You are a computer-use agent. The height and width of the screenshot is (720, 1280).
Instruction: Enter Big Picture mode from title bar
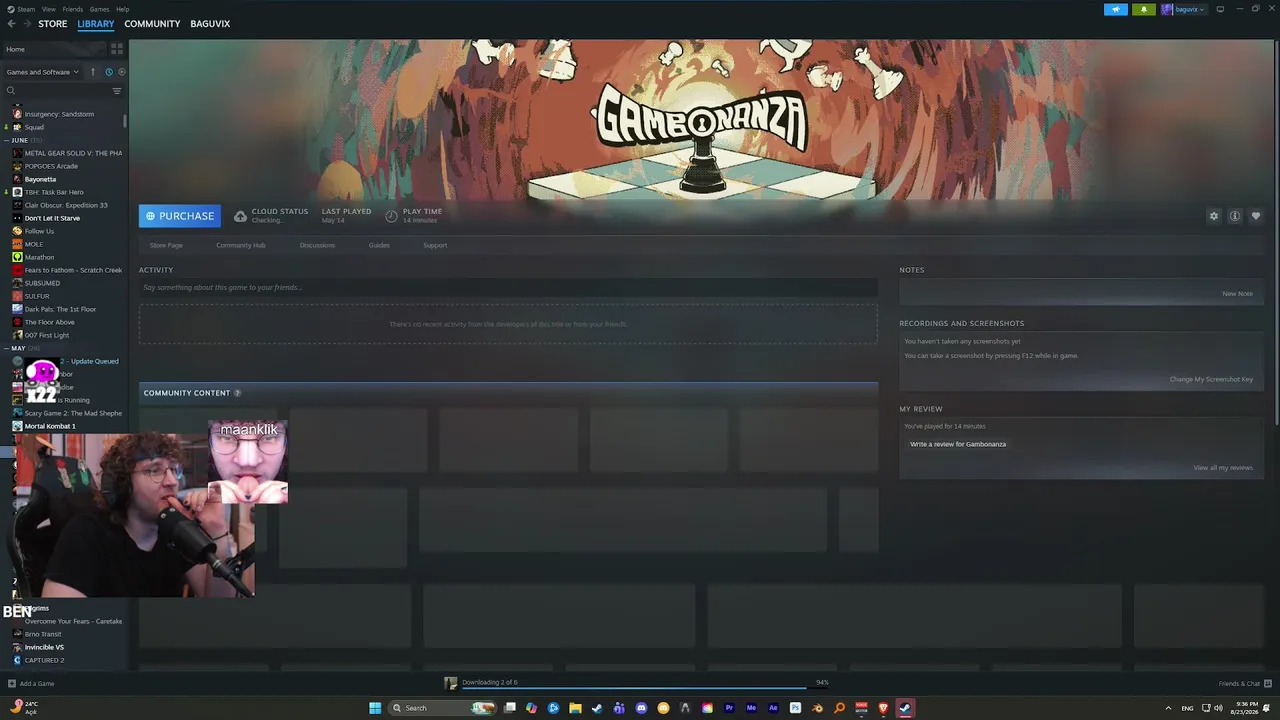click(1220, 9)
